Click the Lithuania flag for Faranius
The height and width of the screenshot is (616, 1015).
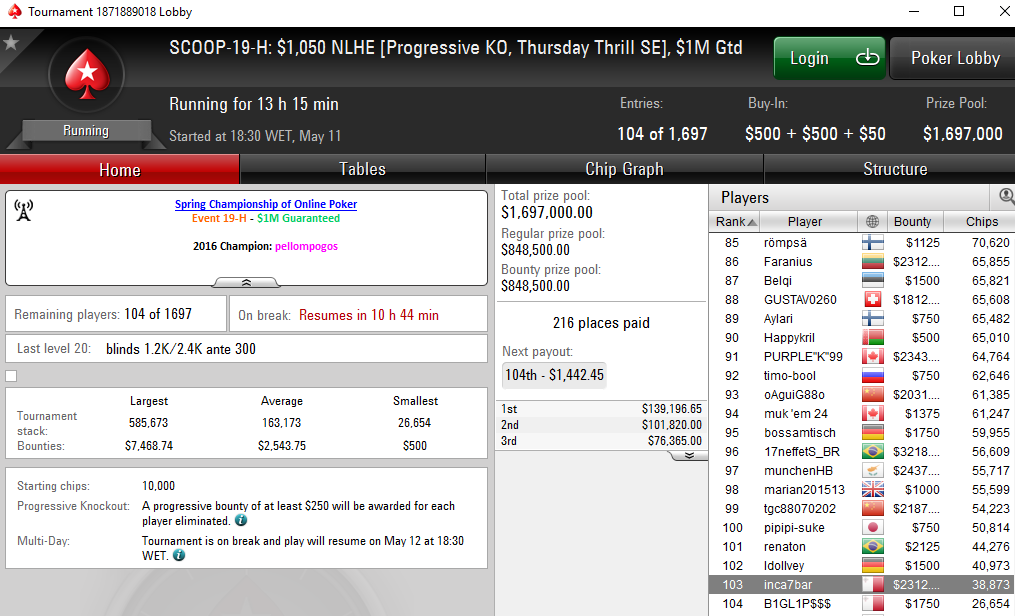pyautogui.click(x=873, y=261)
